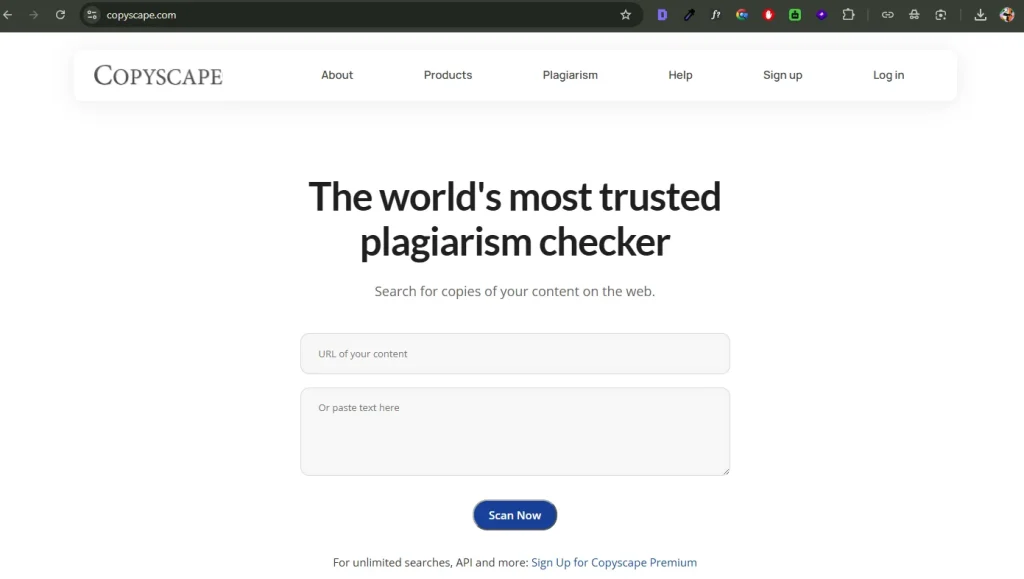Click the screenshot capture toolbar icon
The width and height of the screenshot is (1024, 579).
pyautogui.click(x=940, y=14)
